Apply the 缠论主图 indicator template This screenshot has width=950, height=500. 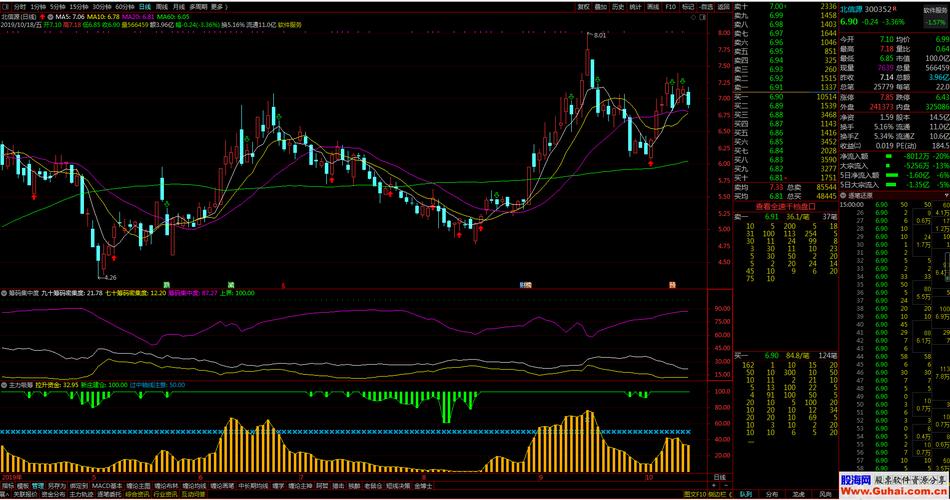pyautogui.click(x=138, y=485)
